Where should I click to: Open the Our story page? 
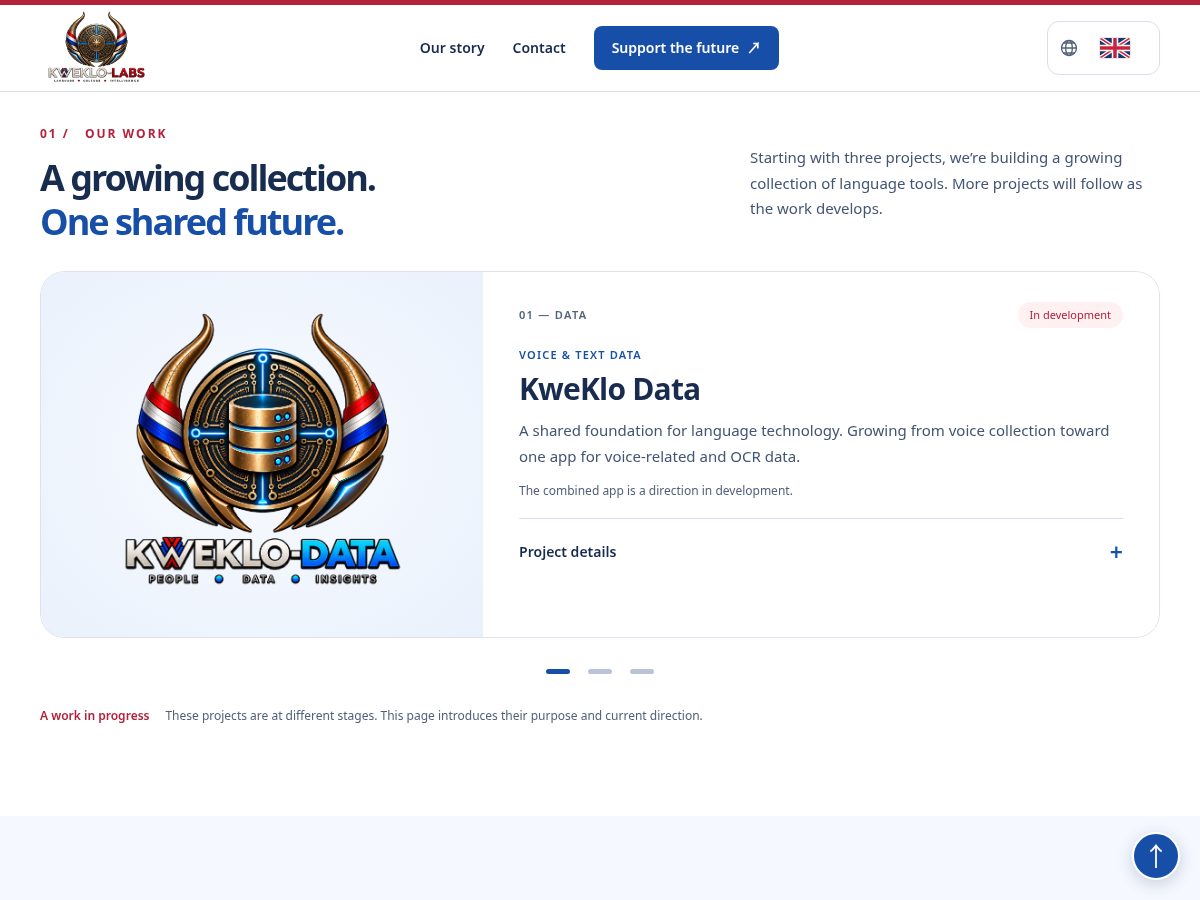[452, 48]
